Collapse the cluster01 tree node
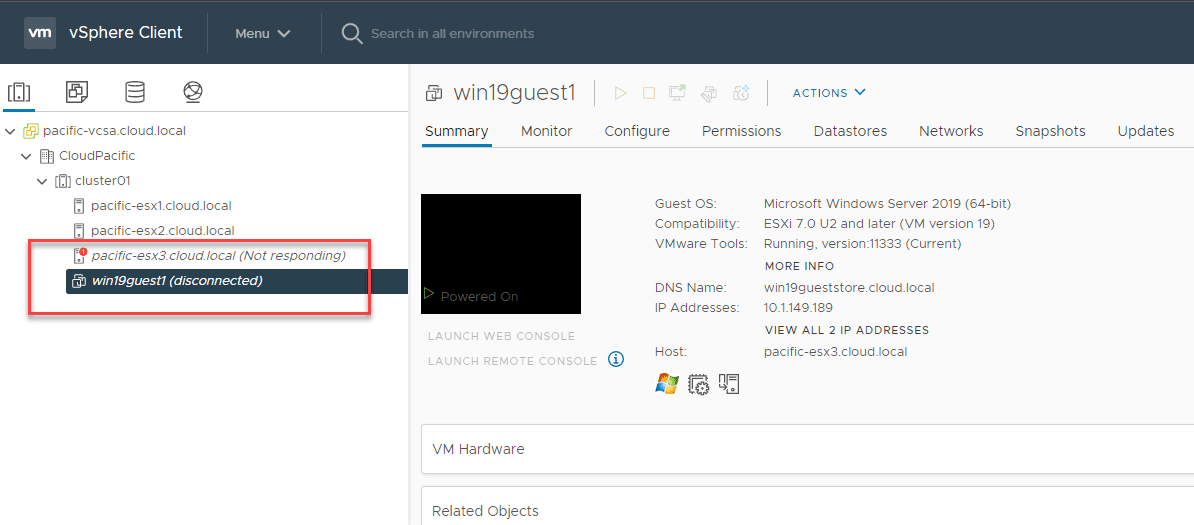Viewport: 1194px width, 525px height. (42, 181)
